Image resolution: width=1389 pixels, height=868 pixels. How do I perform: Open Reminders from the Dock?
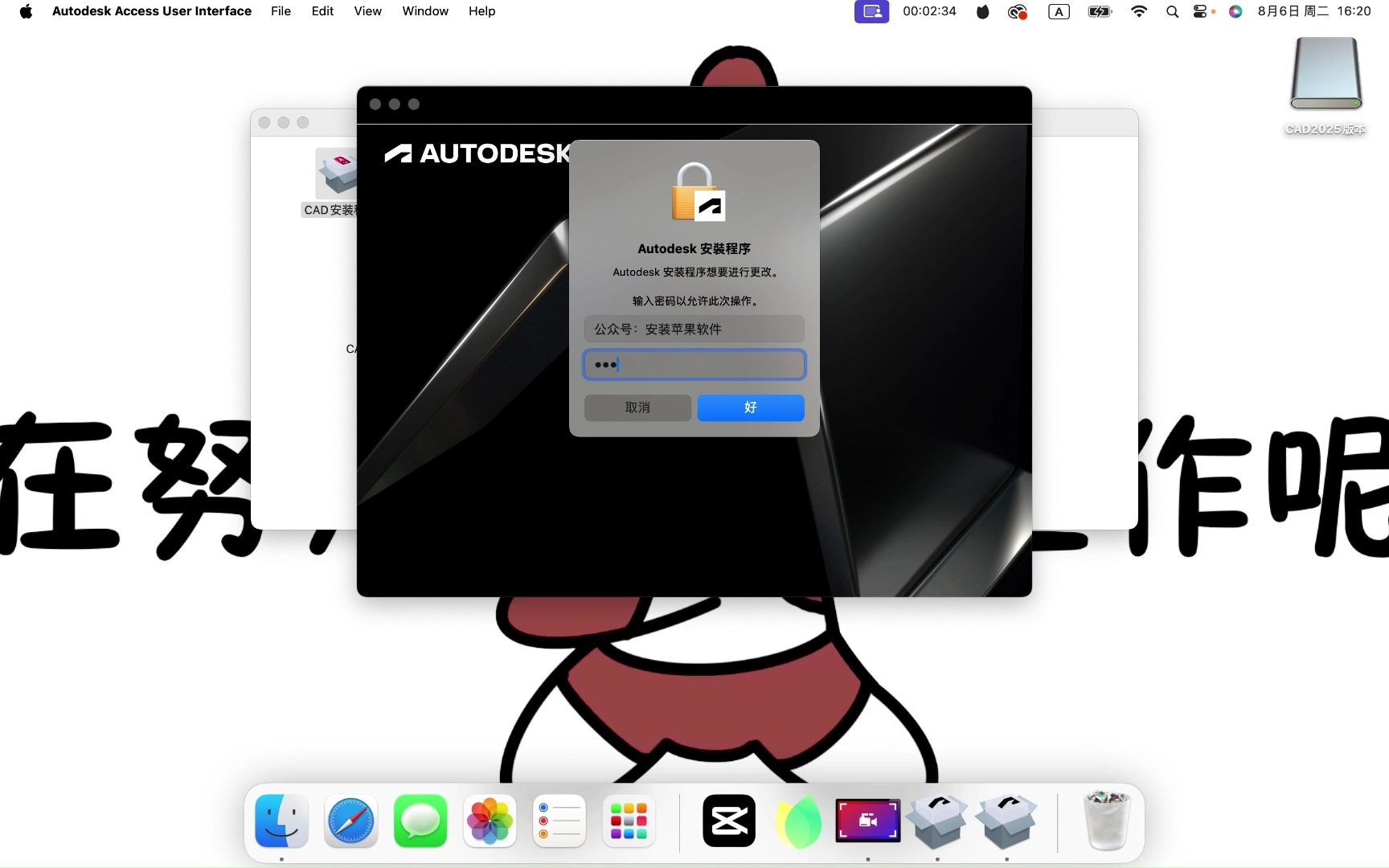coord(559,821)
